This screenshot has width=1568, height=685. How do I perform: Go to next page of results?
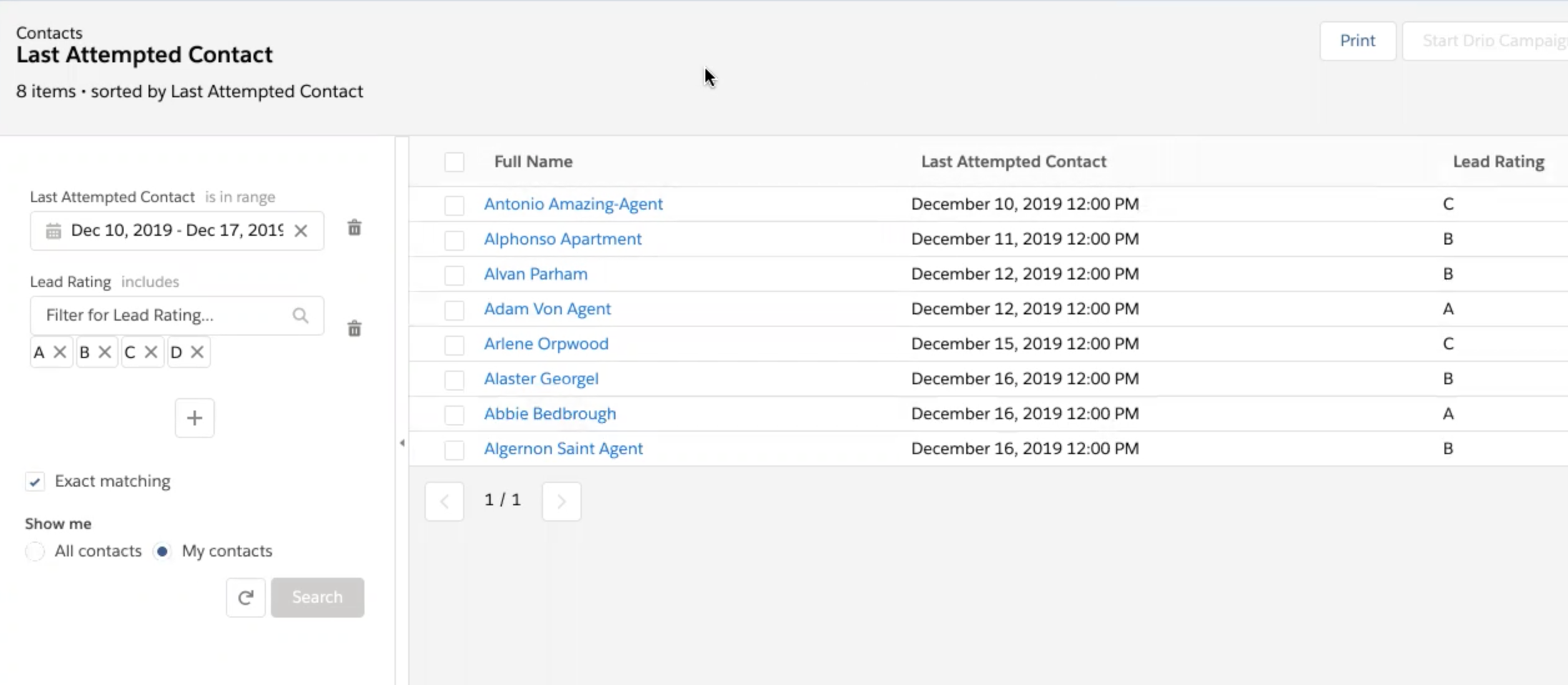click(561, 500)
